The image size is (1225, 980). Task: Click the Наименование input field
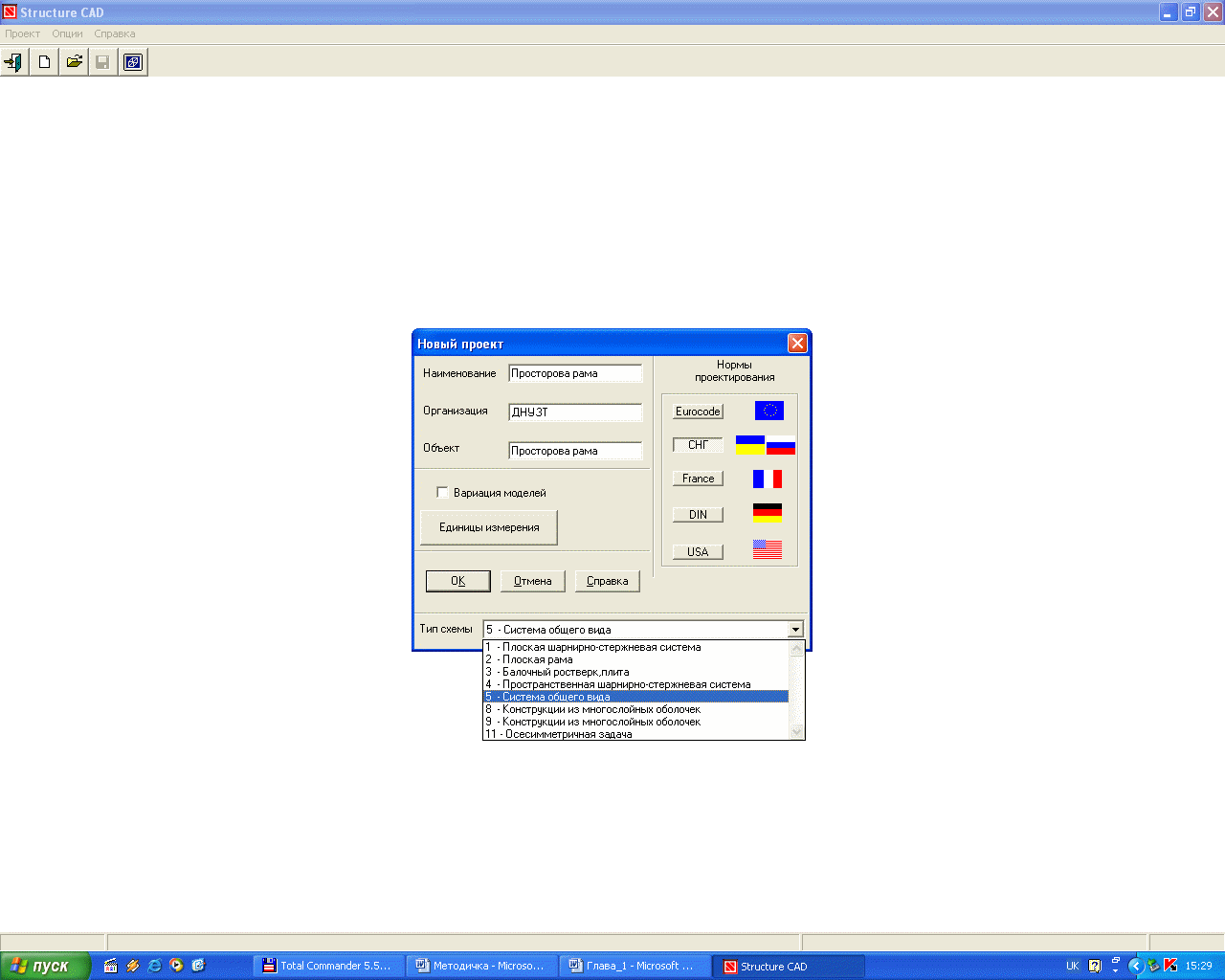click(x=575, y=373)
